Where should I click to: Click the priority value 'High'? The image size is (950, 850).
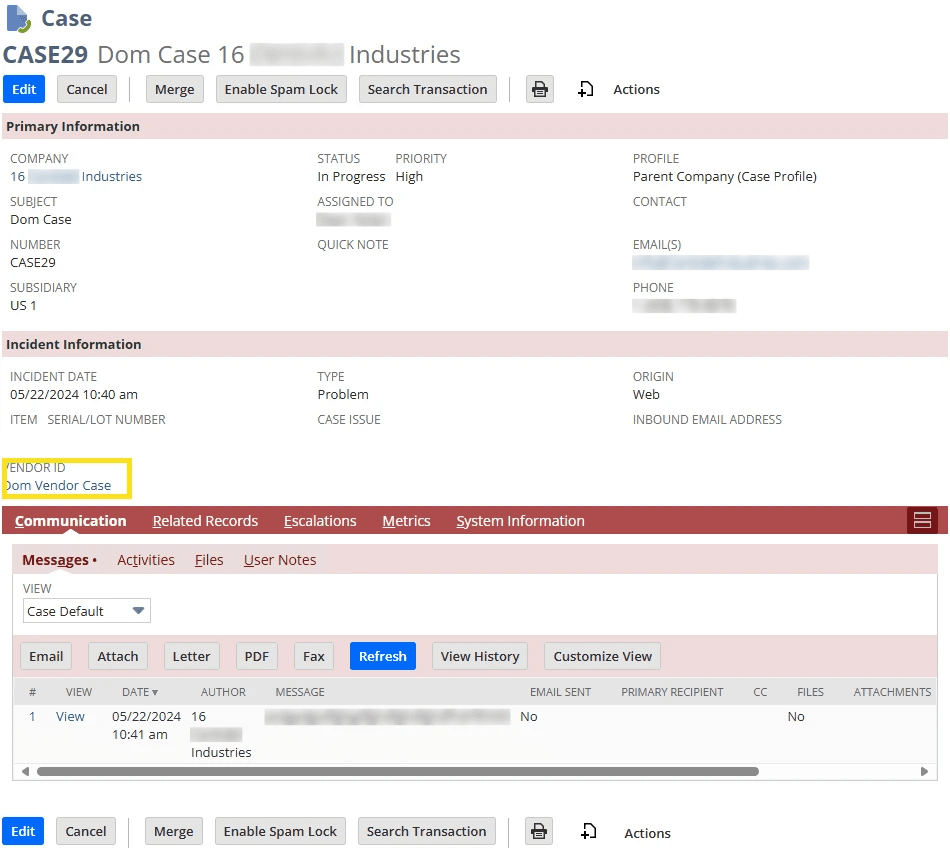[x=409, y=176]
